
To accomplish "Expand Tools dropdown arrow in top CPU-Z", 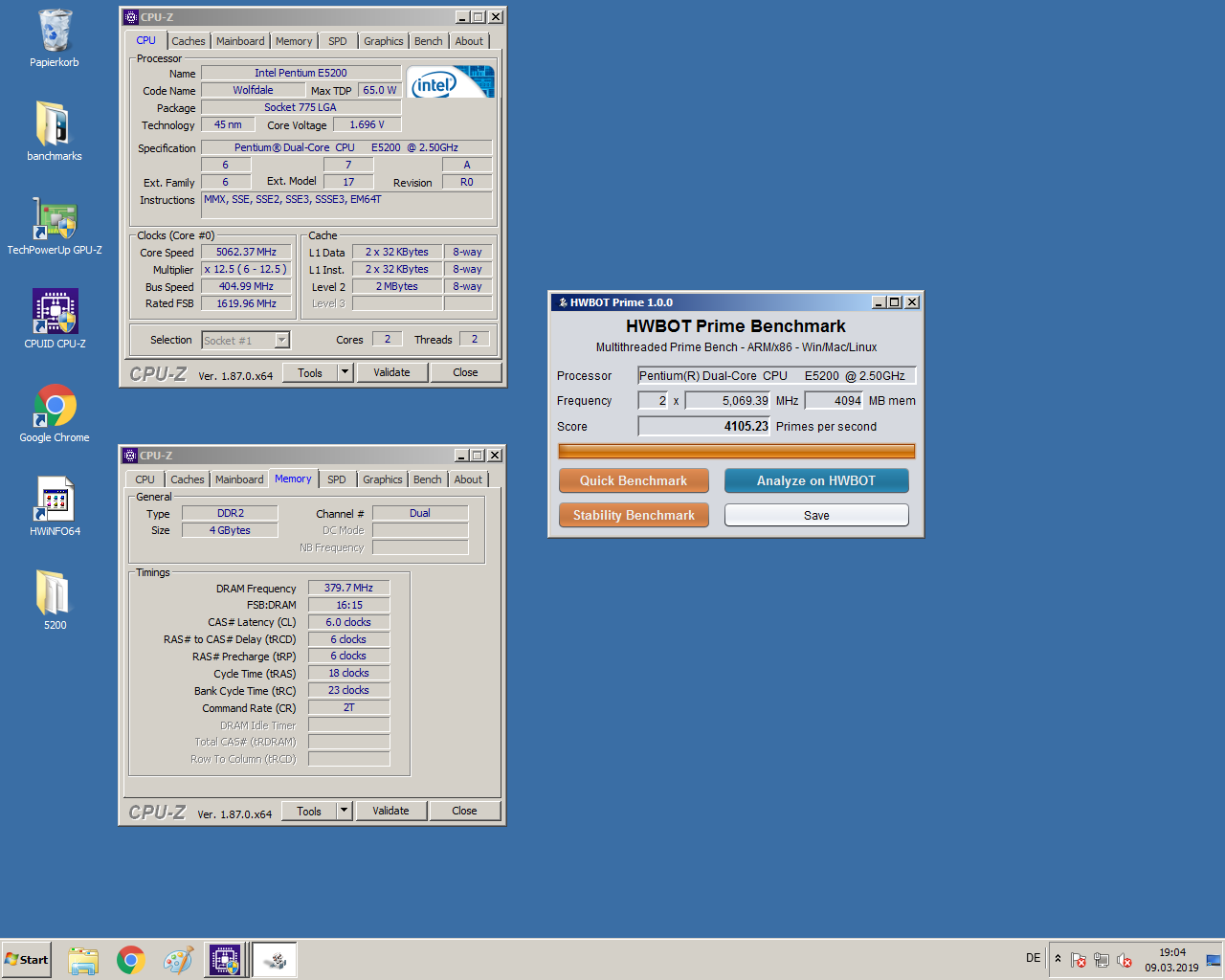I will [x=345, y=373].
